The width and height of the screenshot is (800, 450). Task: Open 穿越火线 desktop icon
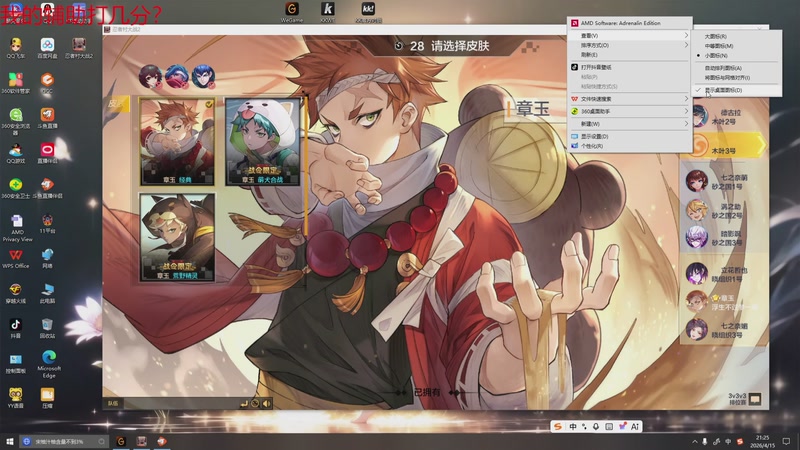[x=16, y=294]
